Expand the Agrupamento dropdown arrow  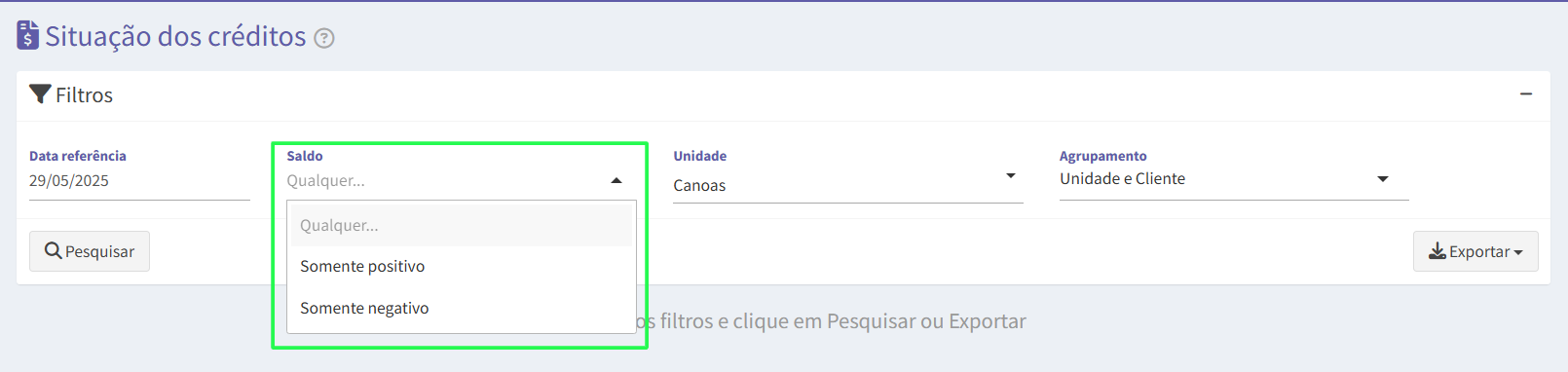pos(1383,179)
